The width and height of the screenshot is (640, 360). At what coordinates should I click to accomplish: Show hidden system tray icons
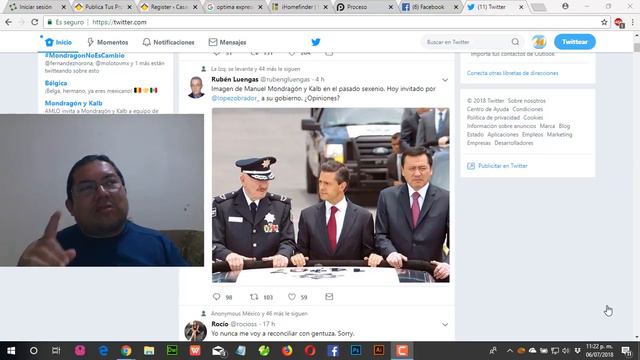[509, 351]
